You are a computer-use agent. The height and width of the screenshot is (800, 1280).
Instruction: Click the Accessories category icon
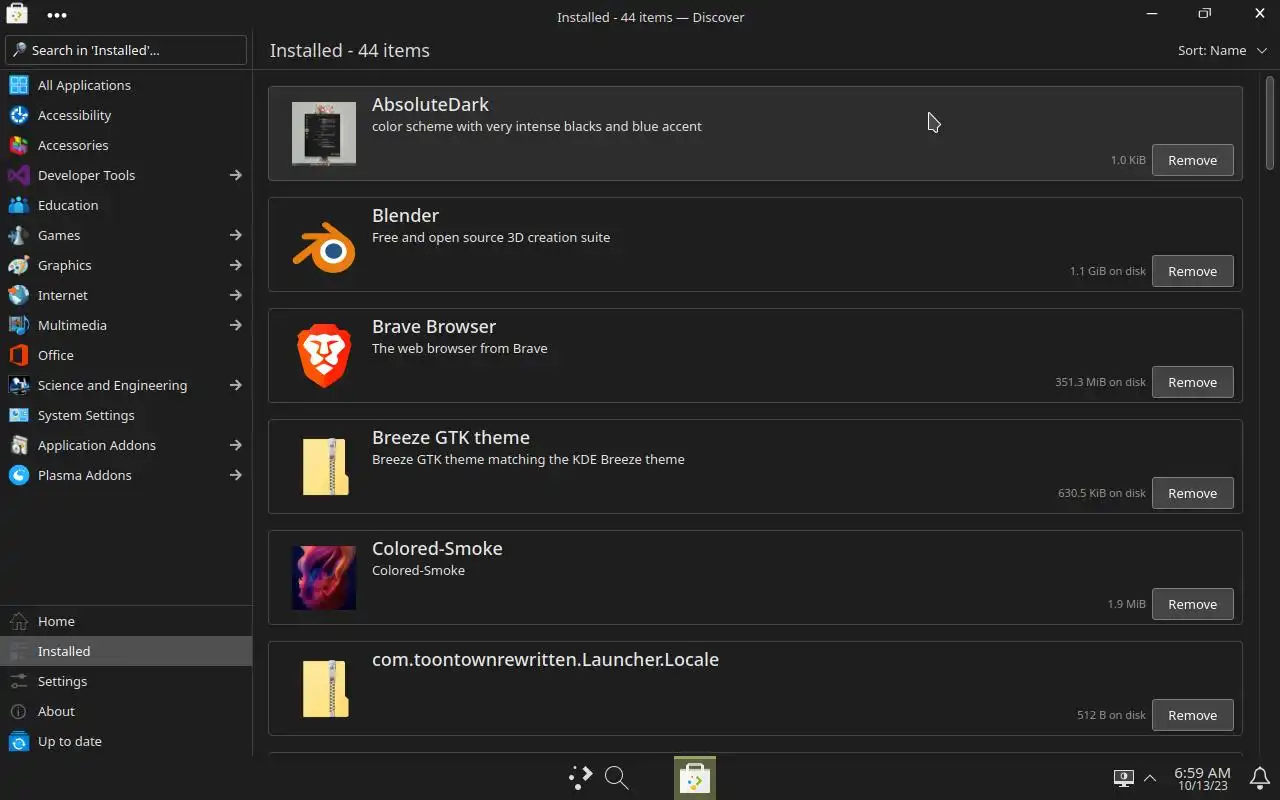click(19, 145)
